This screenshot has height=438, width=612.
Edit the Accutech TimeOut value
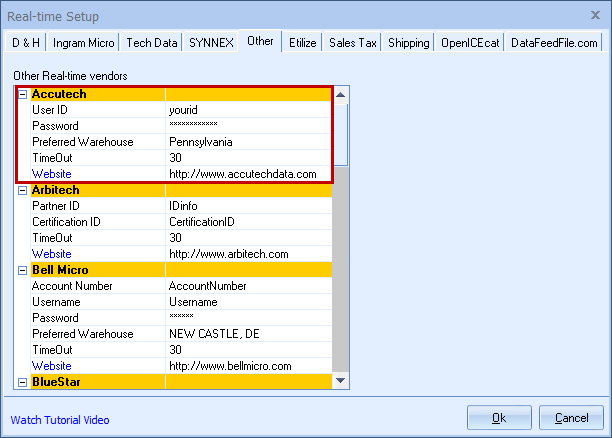tap(249, 158)
